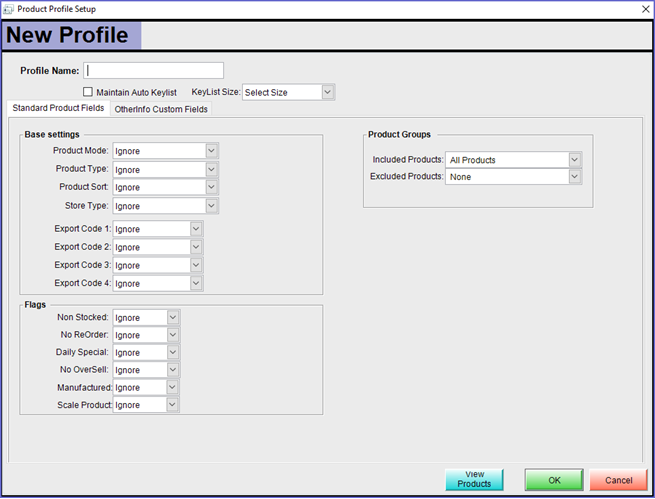Open the Export Code 4 dropdown
Image resolution: width=655 pixels, height=499 pixels.
[x=196, y=283]
